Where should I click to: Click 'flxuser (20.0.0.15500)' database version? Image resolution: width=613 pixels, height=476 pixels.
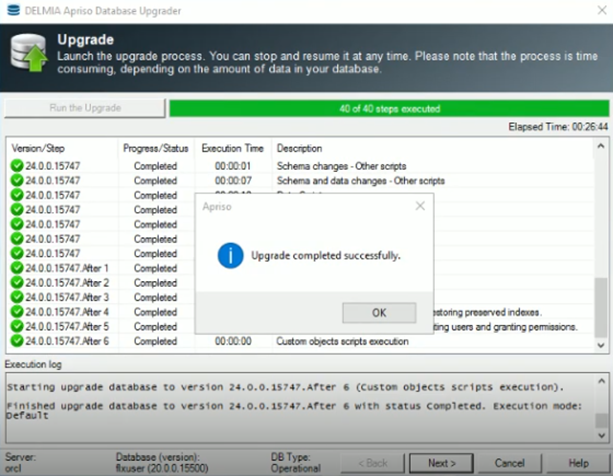click(x=162, y=468)
